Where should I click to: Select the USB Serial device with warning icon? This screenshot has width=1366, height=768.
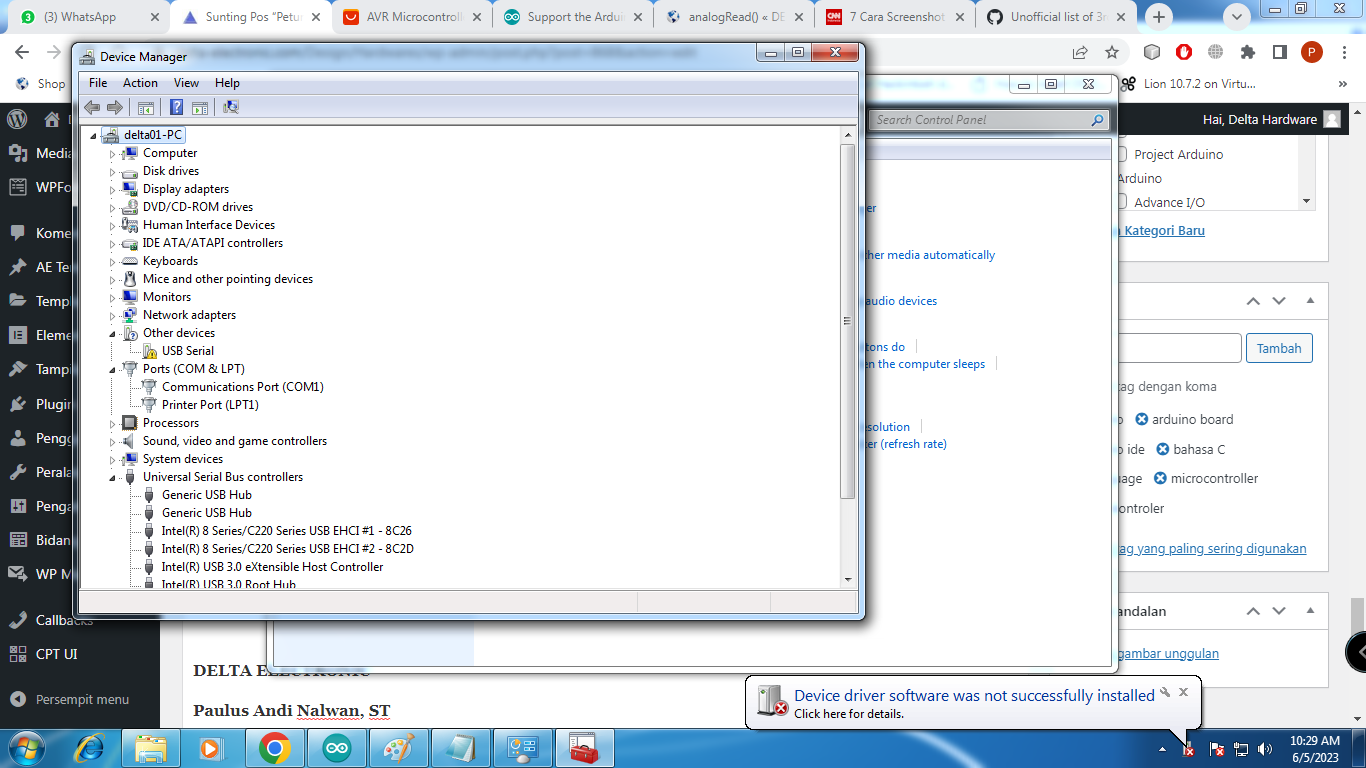[187, 351]
